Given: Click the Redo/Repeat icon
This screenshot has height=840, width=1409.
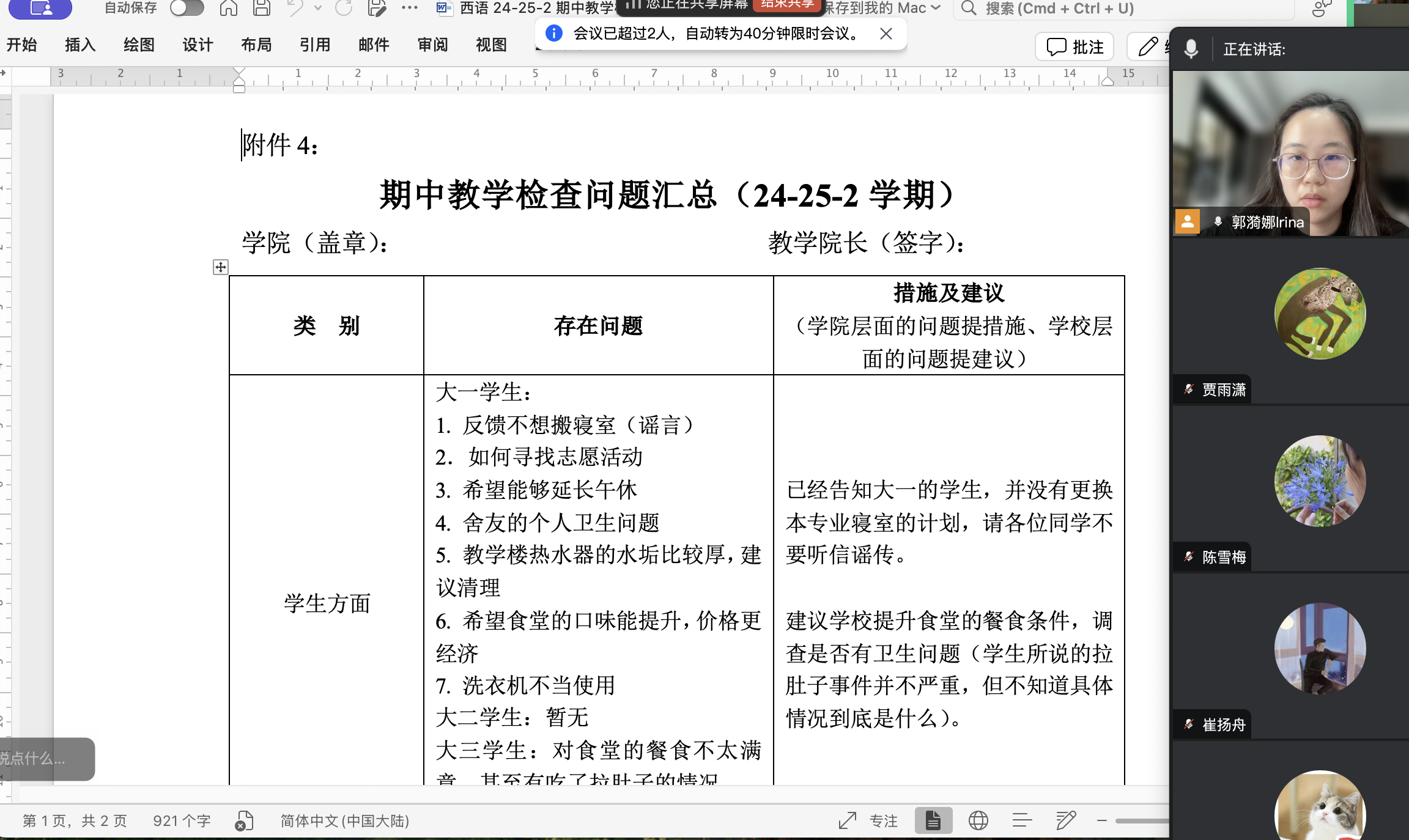Looking at the screenshot, I should point(344,8).
